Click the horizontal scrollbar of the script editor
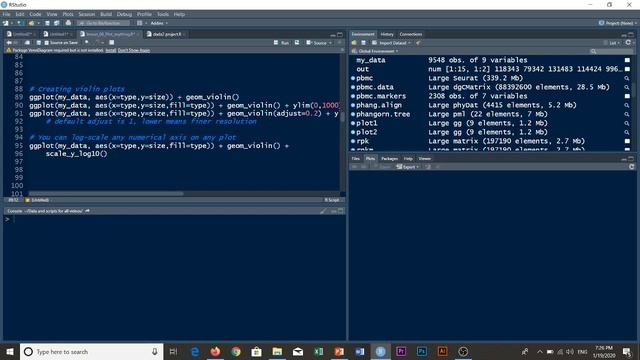640x360 pixels. coord(106,193)
